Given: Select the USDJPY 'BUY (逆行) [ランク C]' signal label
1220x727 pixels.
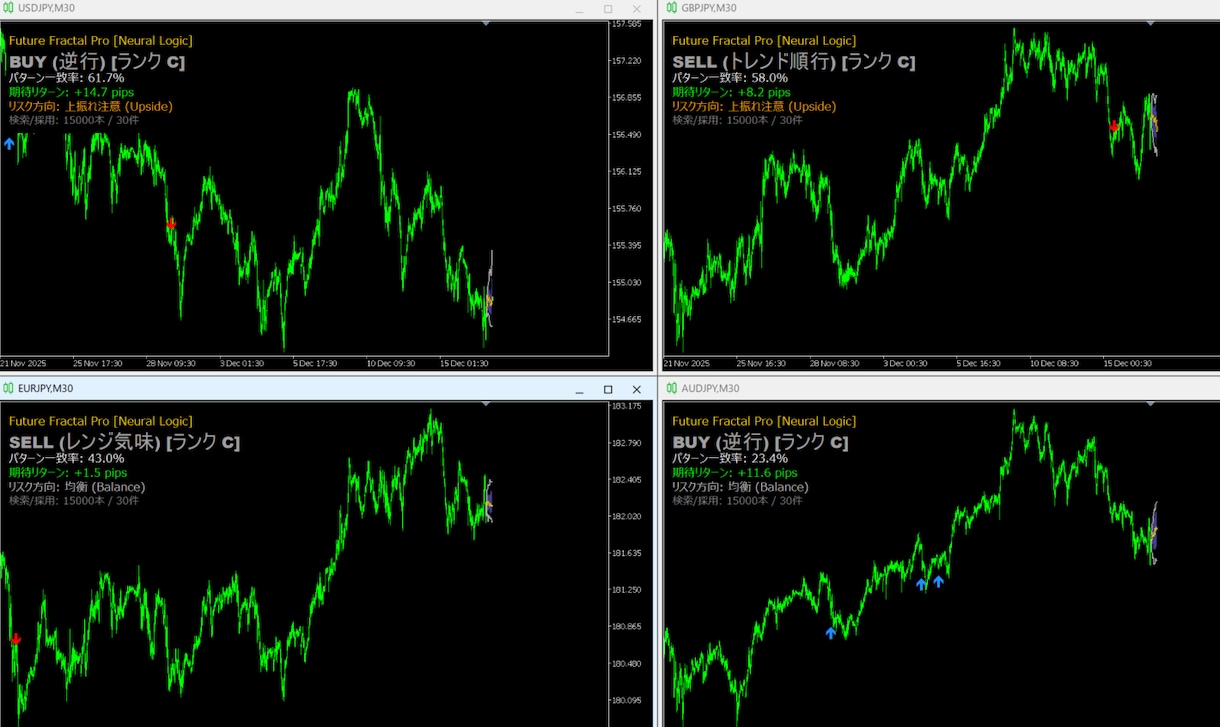Looking at the screenshot, I should pos(97,62).
